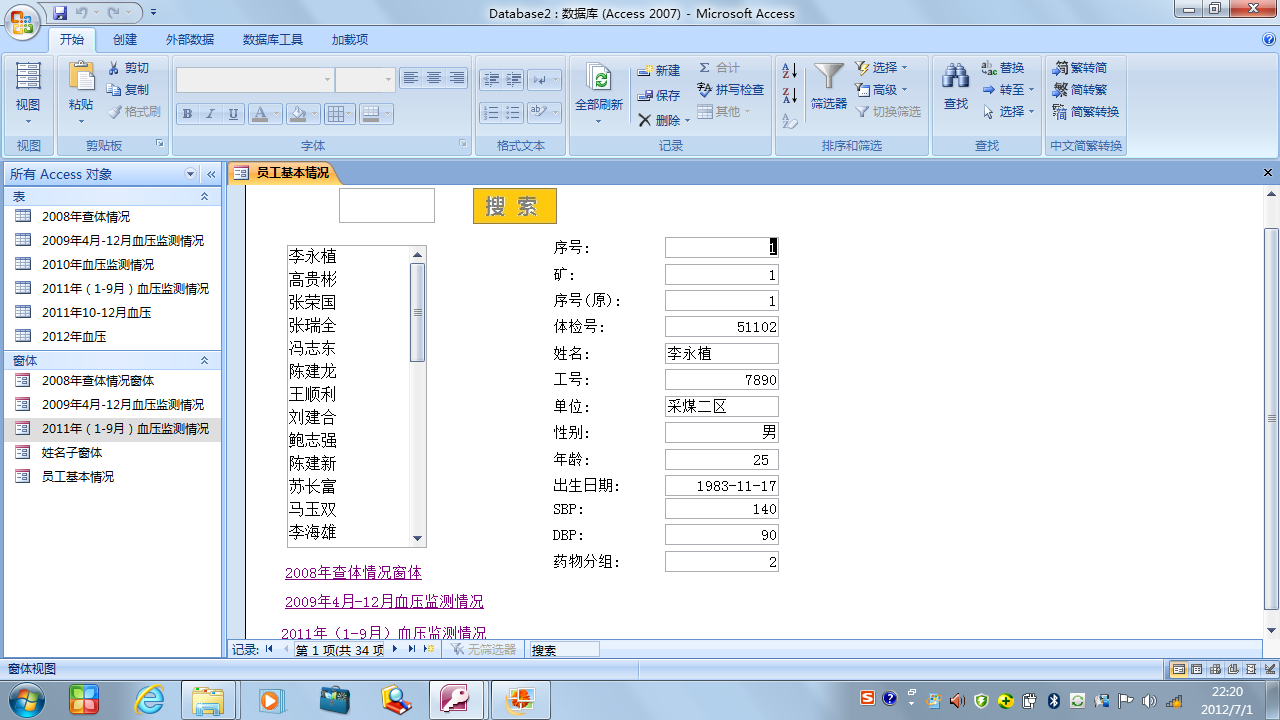
Task: Switch to the 创建 (Create) tab
Action: tap(125, 40)
